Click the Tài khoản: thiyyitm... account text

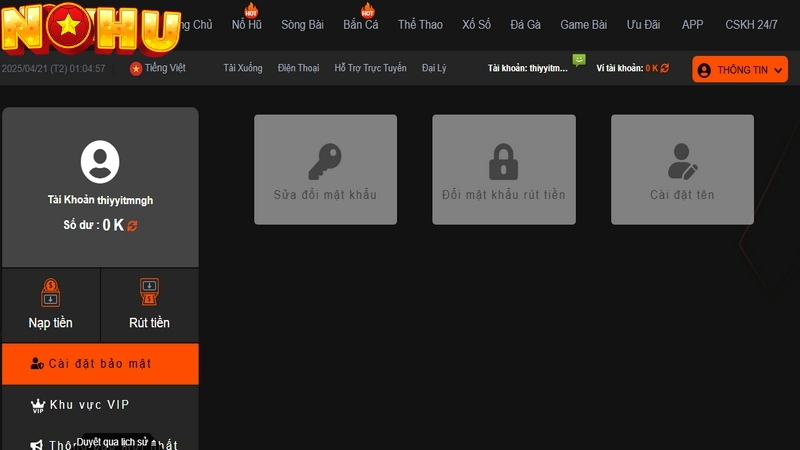(x=528, y=68)
